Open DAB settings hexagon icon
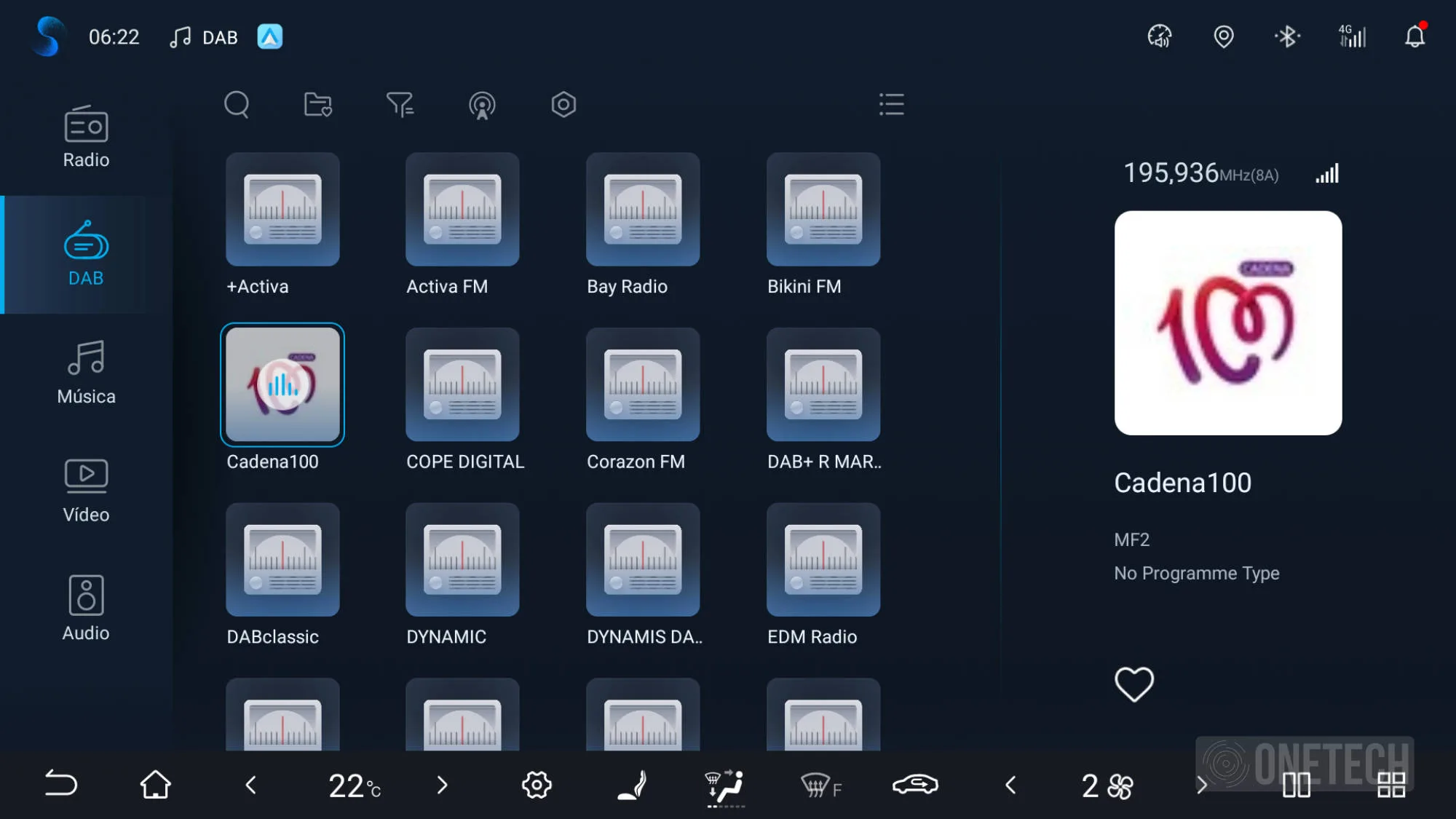The width and height of the screenshot is (1456, 819). pyautogui.click(x=563, y=105)
